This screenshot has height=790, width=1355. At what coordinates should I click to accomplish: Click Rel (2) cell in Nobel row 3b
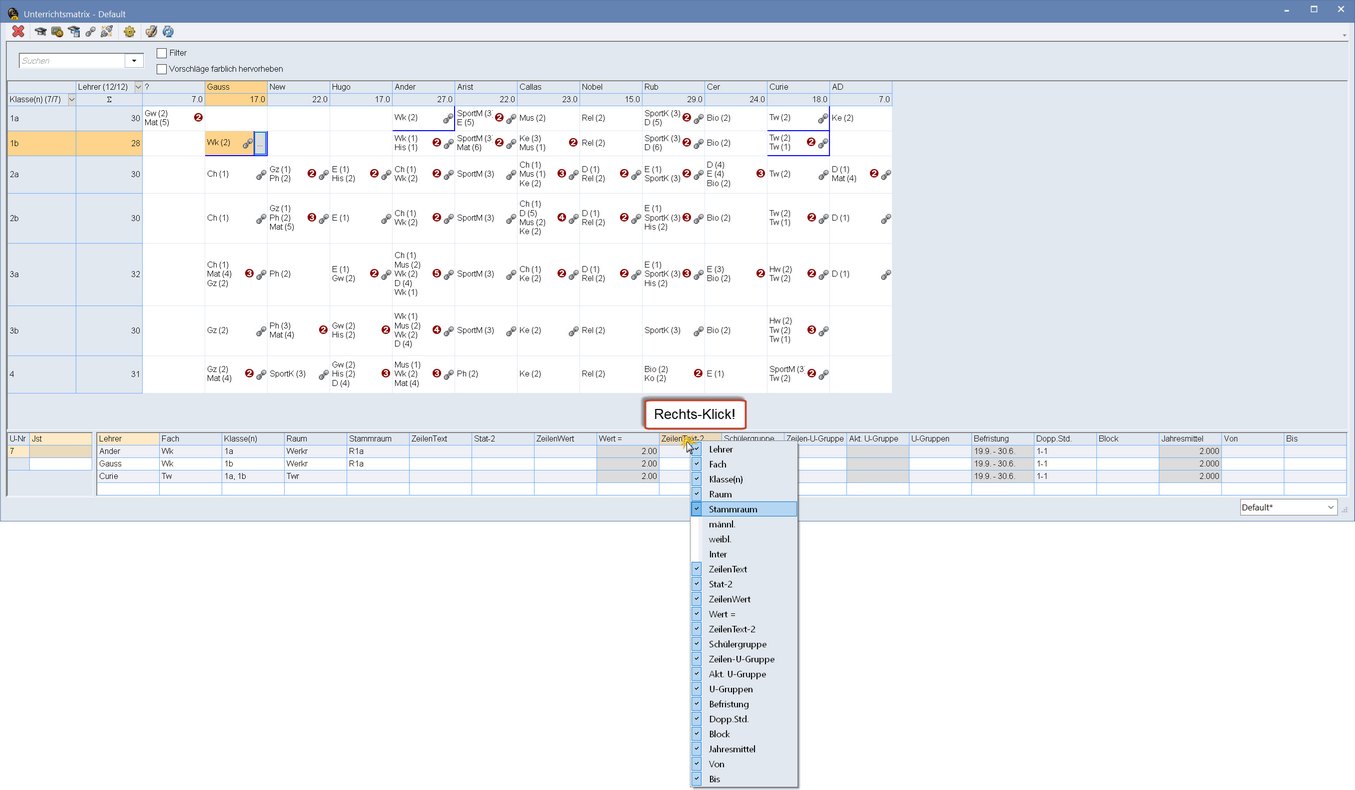coord(610,330)
